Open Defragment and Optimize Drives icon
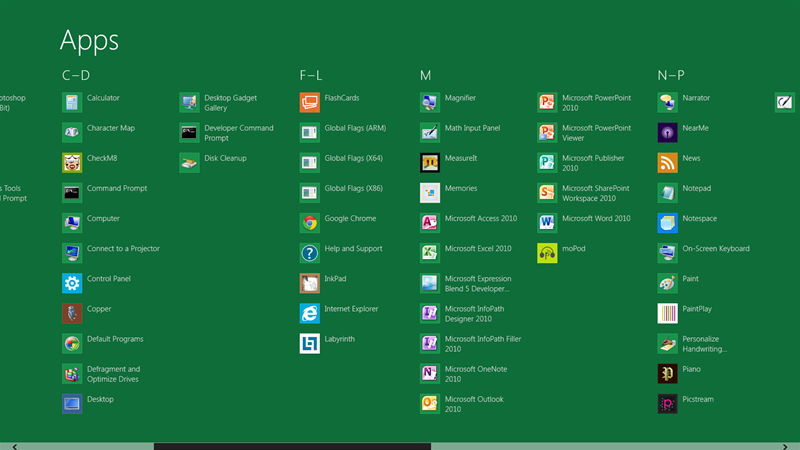The width and height of the screenshot is (800, 450). point(72,373)
